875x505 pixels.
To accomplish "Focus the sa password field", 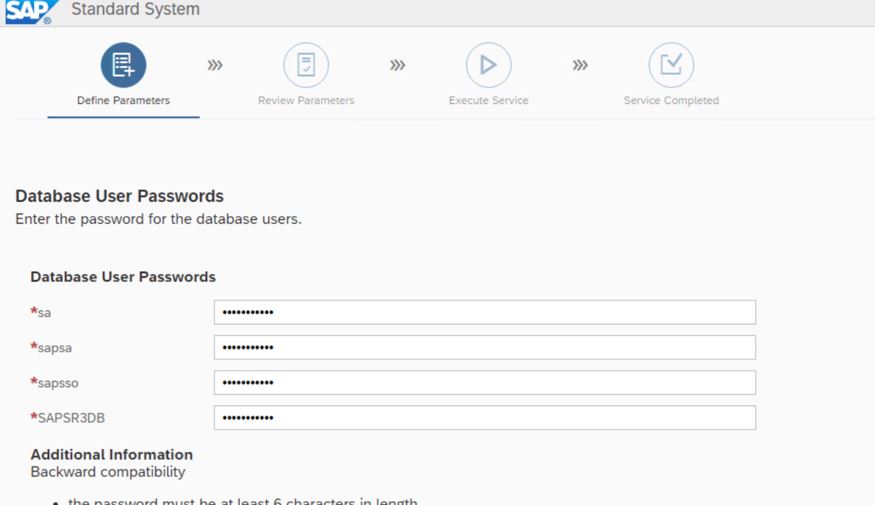I will click(x=484, y=312).
